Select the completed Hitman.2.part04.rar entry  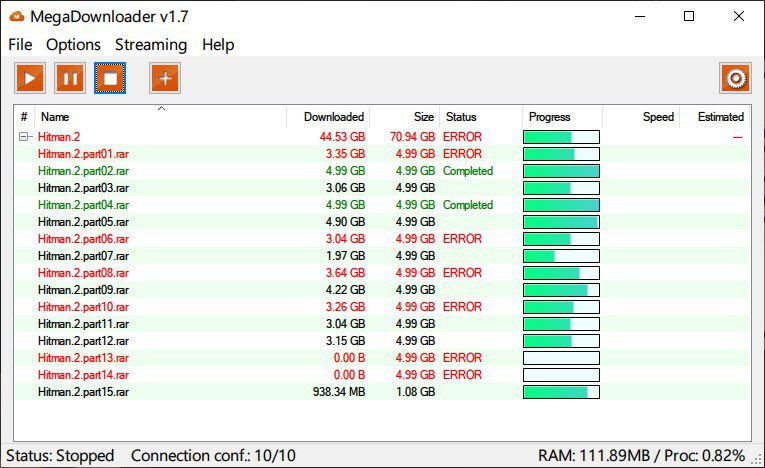pos(83,205)
